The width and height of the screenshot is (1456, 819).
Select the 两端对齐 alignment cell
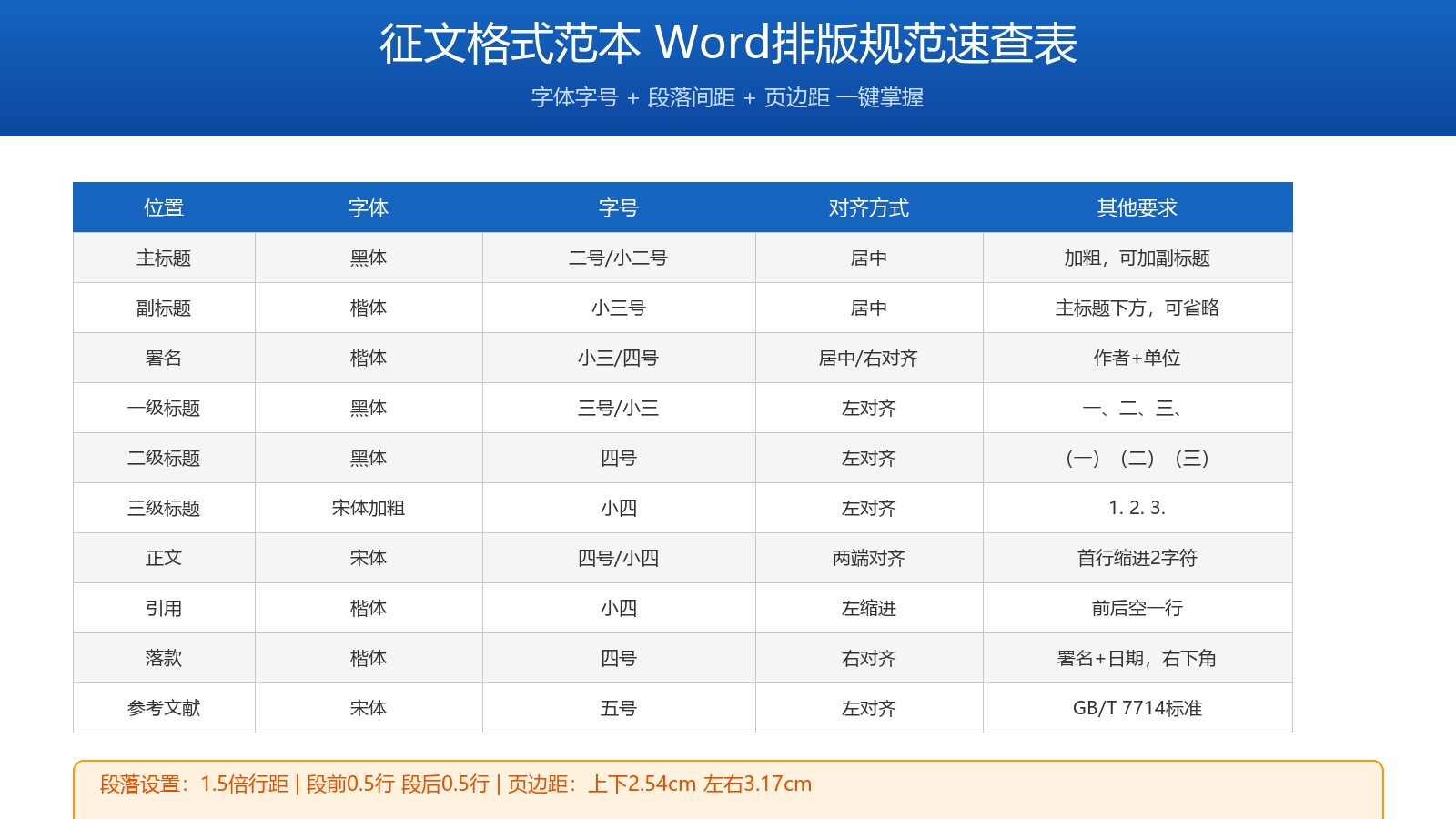point(869,558)
